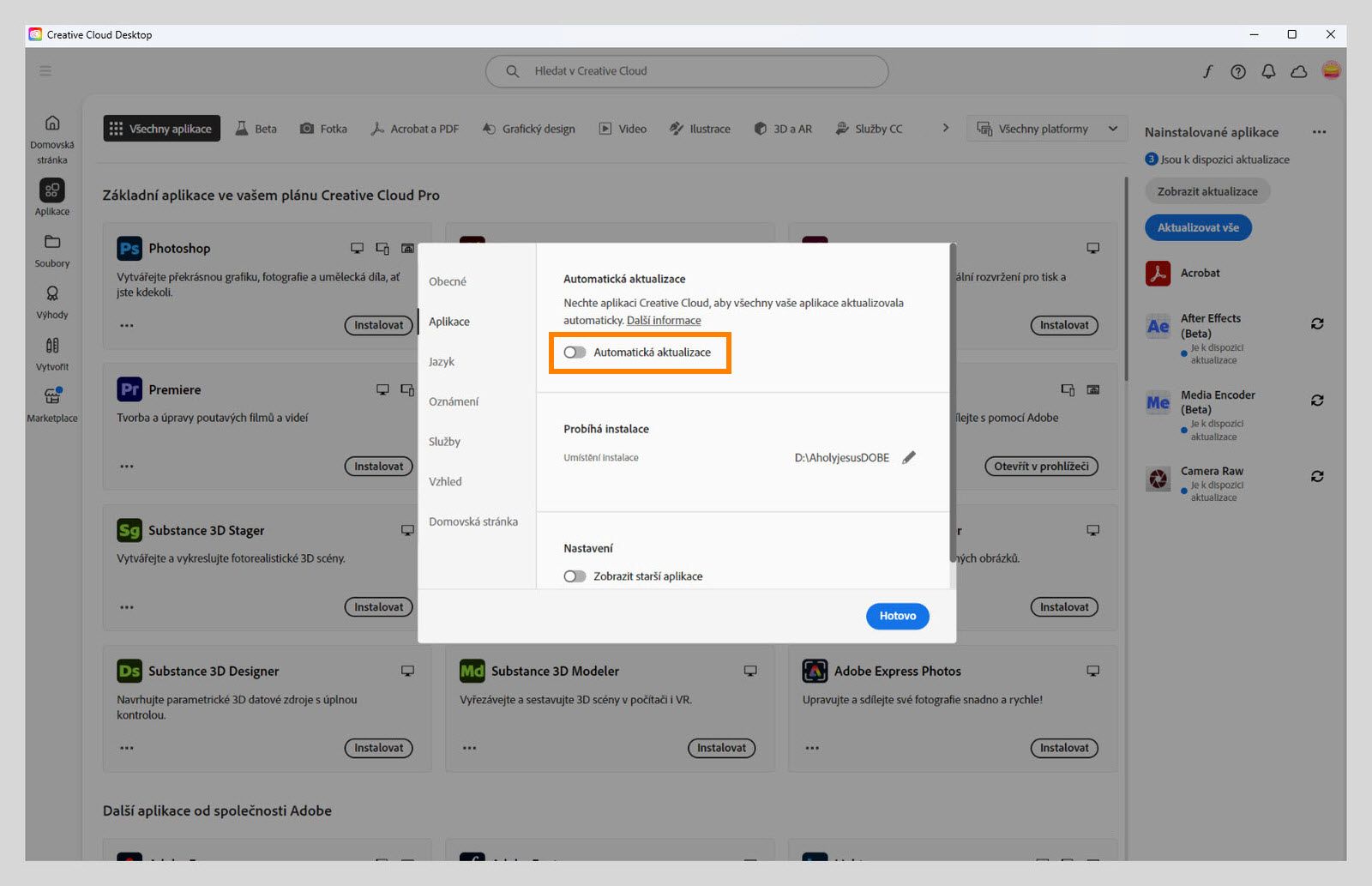Edit install location with pencil icon

tap(909, 457)
